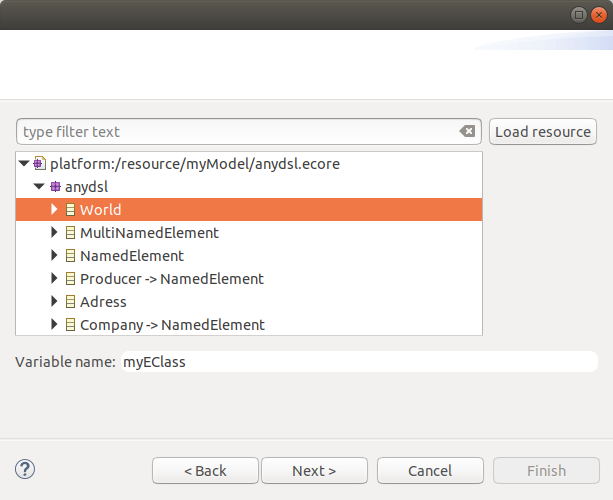Go to the next wizard page
This screenshot has height=500, width=613.
pyautogui.click(x=314, y=471)
